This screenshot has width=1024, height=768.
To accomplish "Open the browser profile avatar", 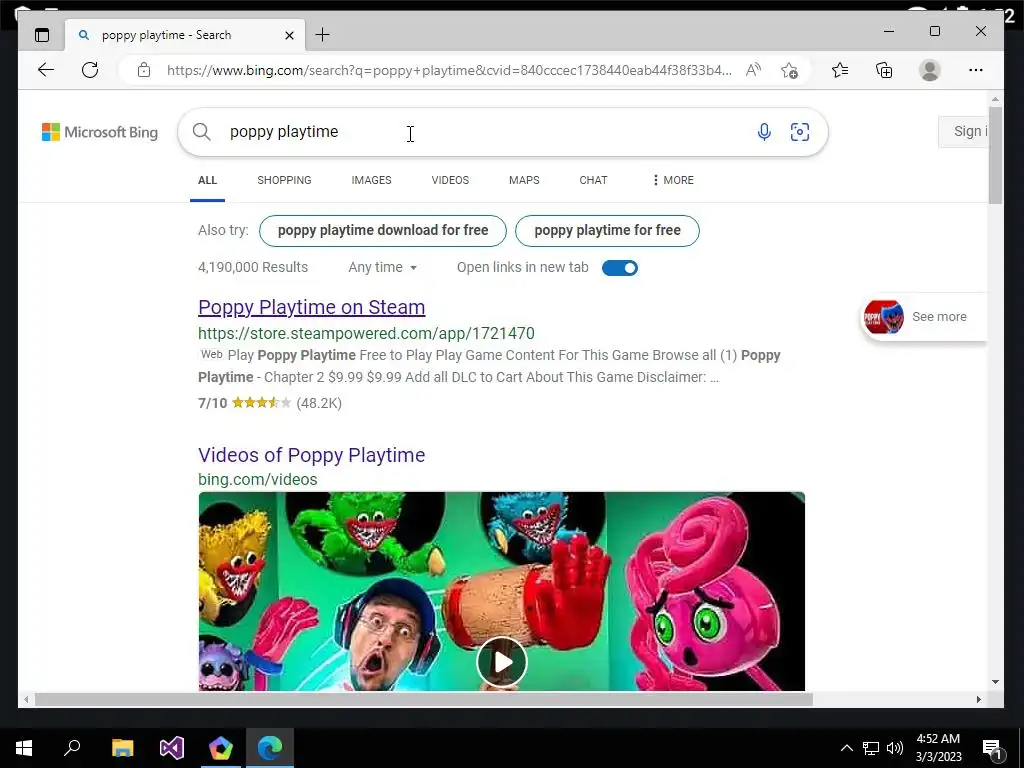I will 929,70.
